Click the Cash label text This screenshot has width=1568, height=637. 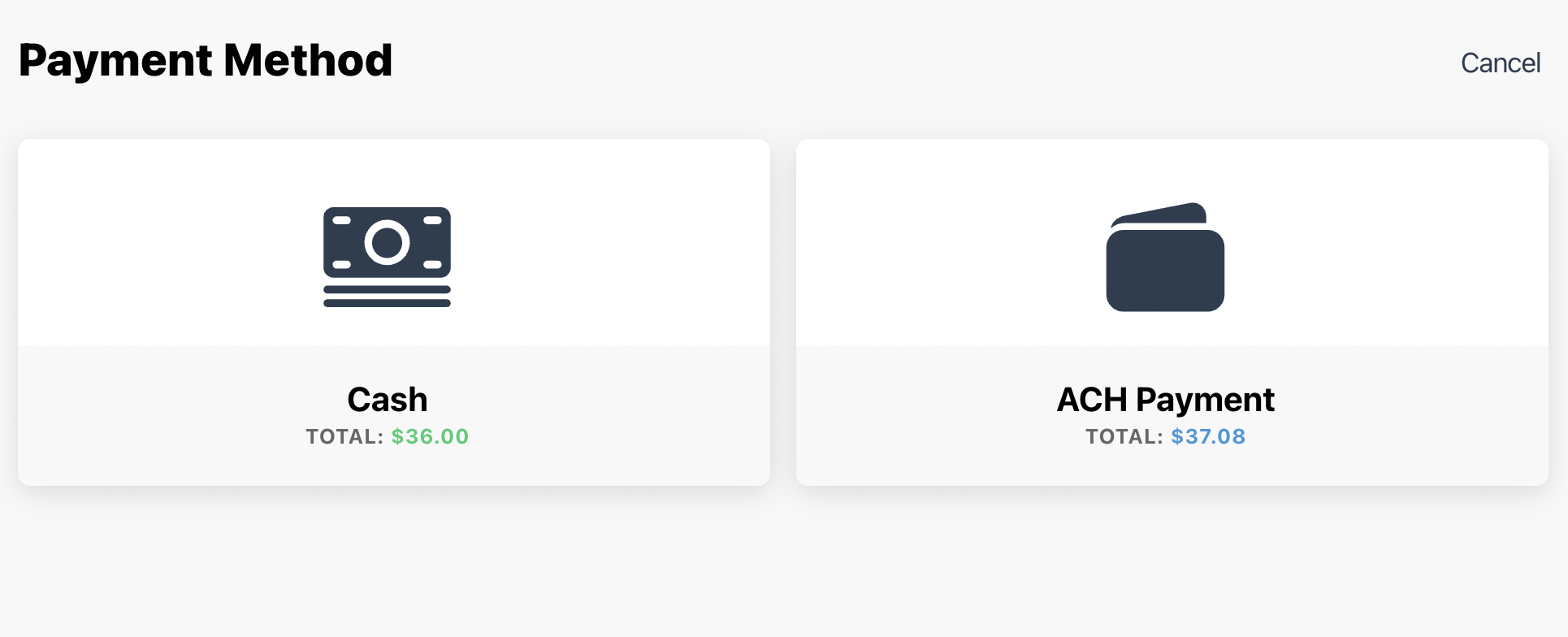[x=388, y=399]
